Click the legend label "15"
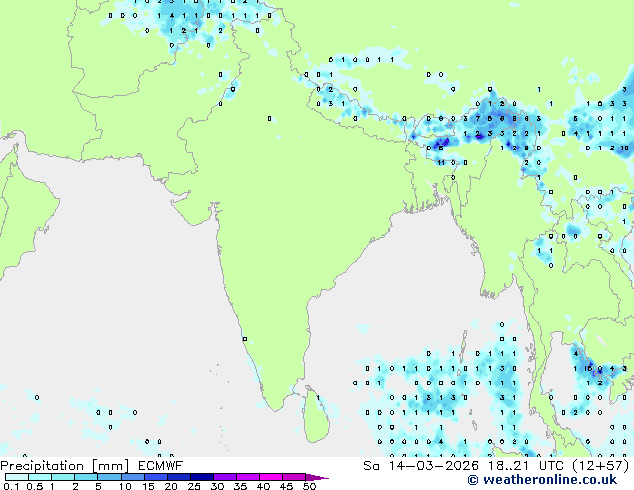Image resolution: width=634 pixels, height=490 pixels. coord(148,486)
